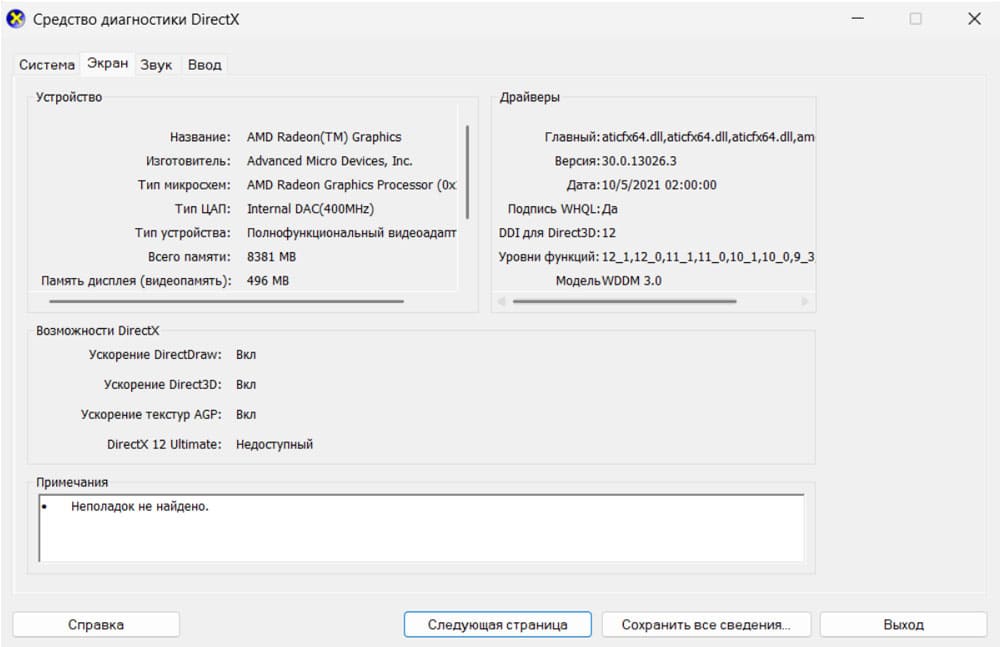Click the left arrow of the Устройство scrollbar
This screenshot has height=647, width=1000.
pos(40,301)
